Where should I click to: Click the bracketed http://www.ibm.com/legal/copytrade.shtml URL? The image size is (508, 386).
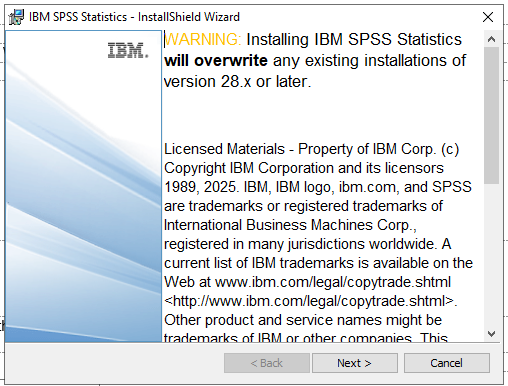(x=309, y=301)
